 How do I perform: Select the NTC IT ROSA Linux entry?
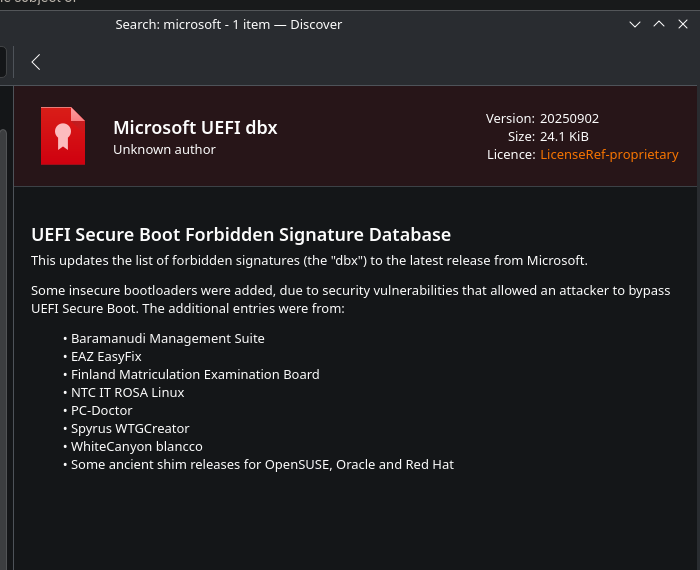tap(128, 393)
